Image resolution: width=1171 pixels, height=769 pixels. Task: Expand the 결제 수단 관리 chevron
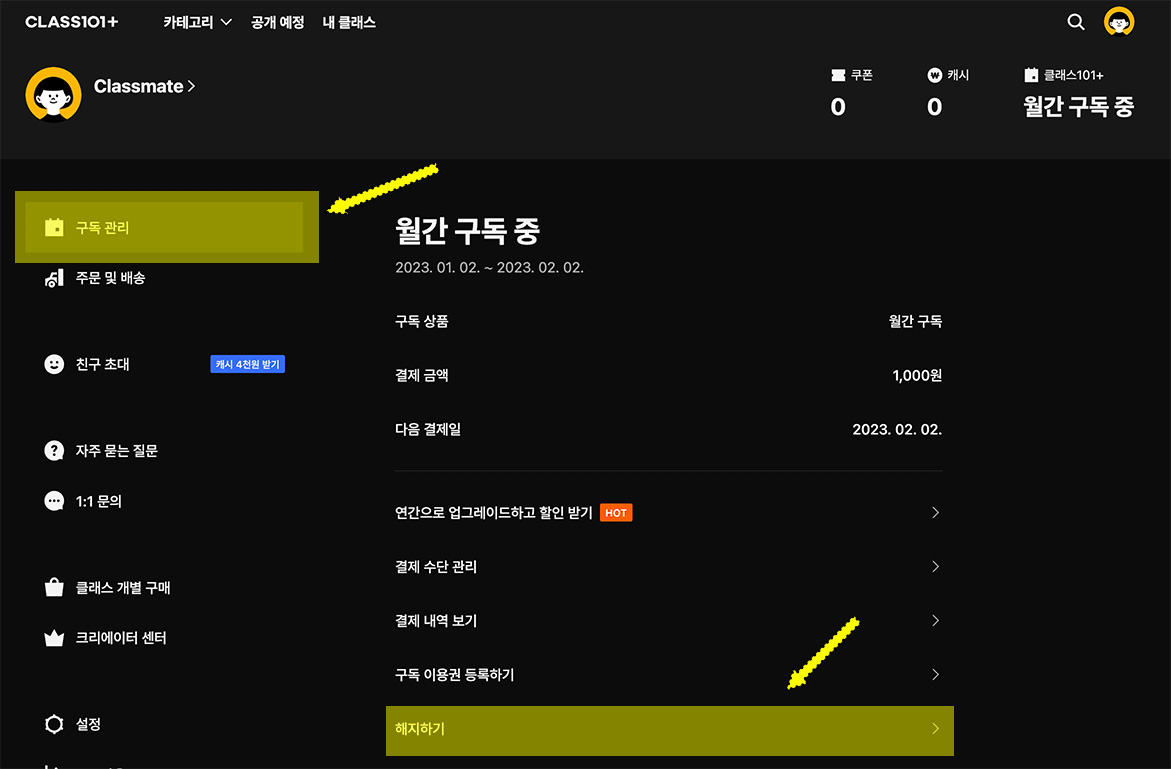(x=935, y=566)
